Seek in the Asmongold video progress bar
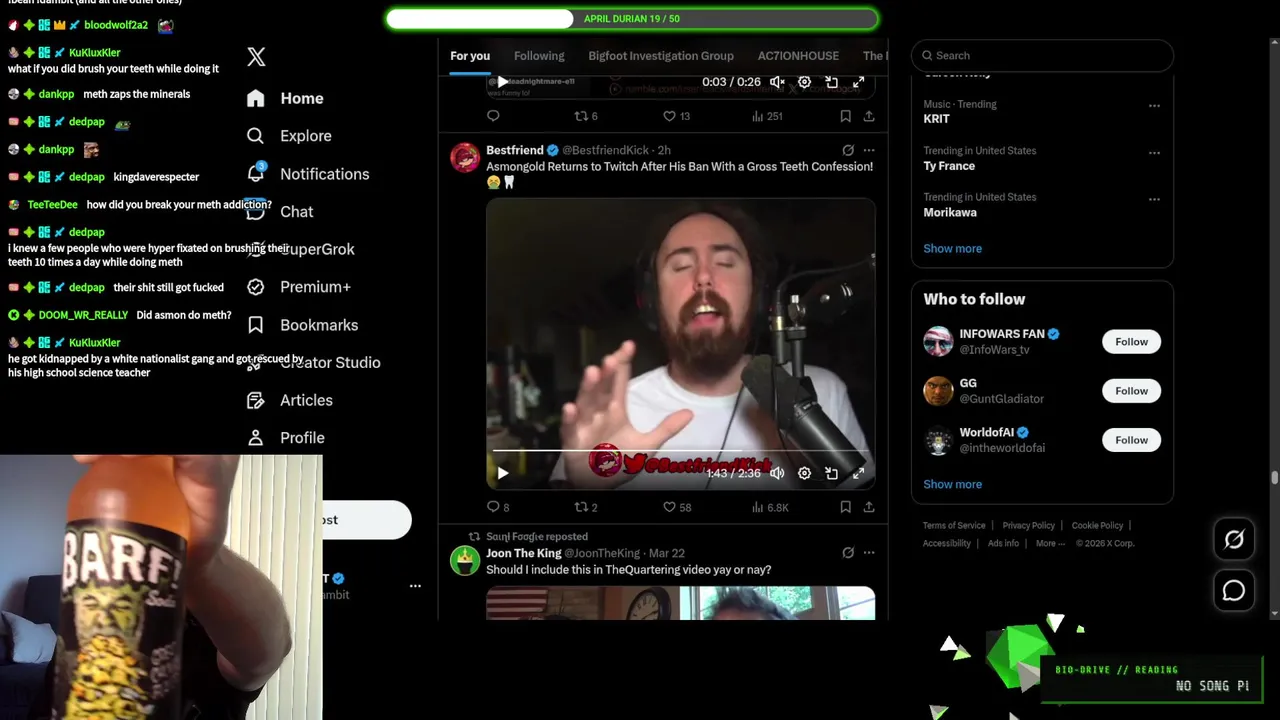1280x720 pixels. pos(680,452)
